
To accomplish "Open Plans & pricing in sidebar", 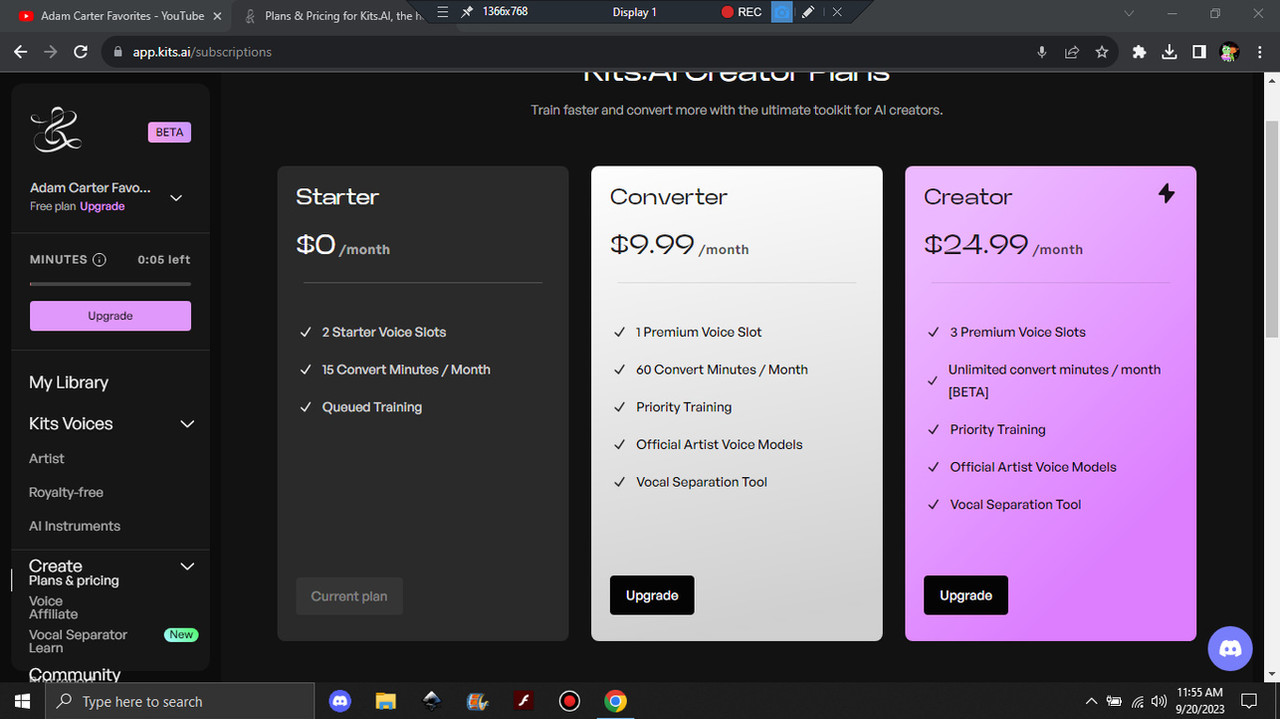I will tap(74, 581).
